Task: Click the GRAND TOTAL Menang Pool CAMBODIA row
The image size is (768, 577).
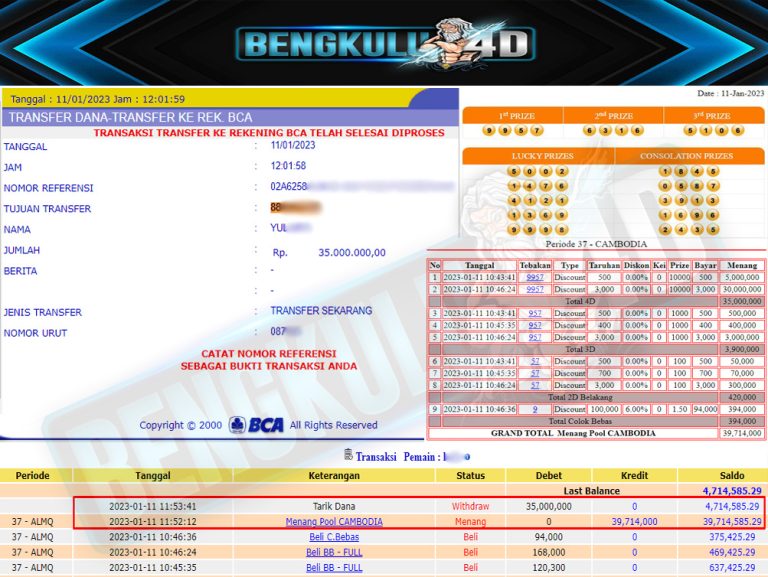Action: 596,433
